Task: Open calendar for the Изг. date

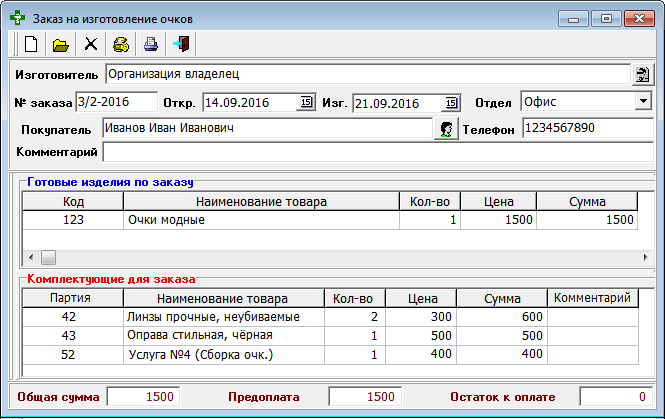Action: click(451, 103)
